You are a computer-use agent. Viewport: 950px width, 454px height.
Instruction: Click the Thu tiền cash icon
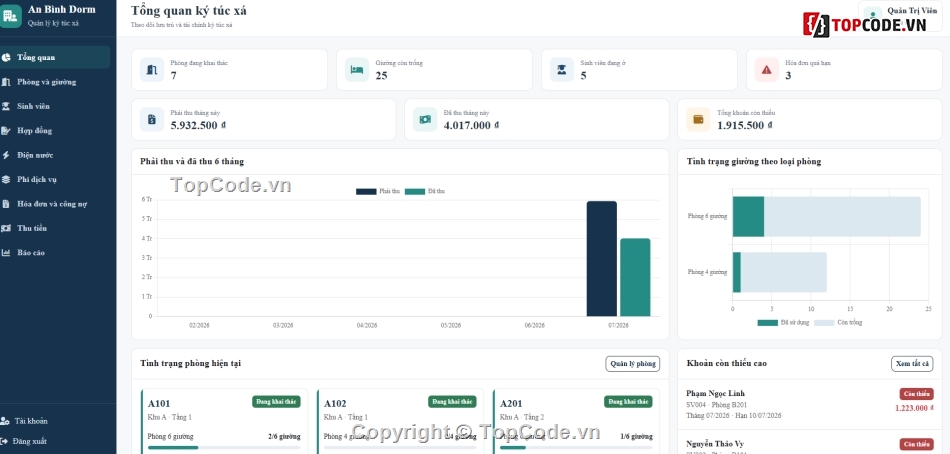6,228
